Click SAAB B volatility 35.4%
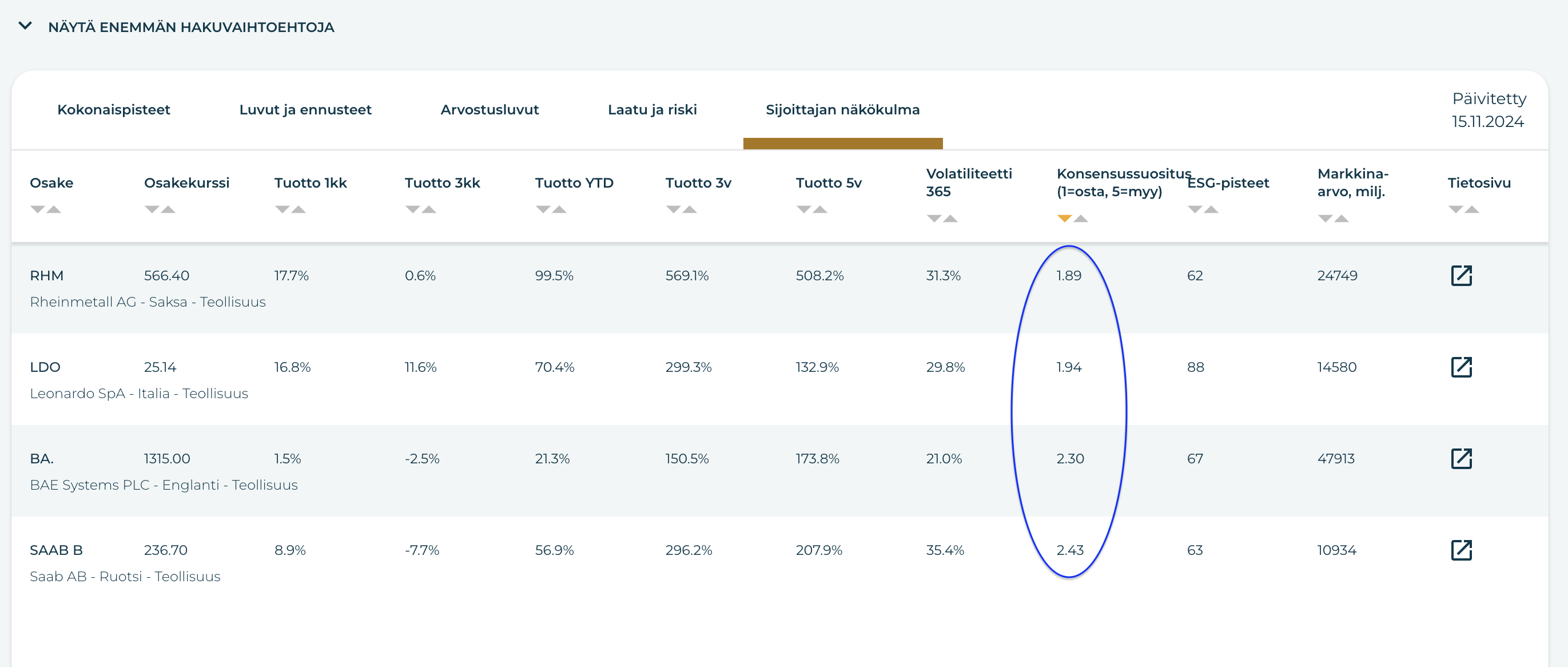This screenshot has height=667, width=1568. tap(945, 549)
